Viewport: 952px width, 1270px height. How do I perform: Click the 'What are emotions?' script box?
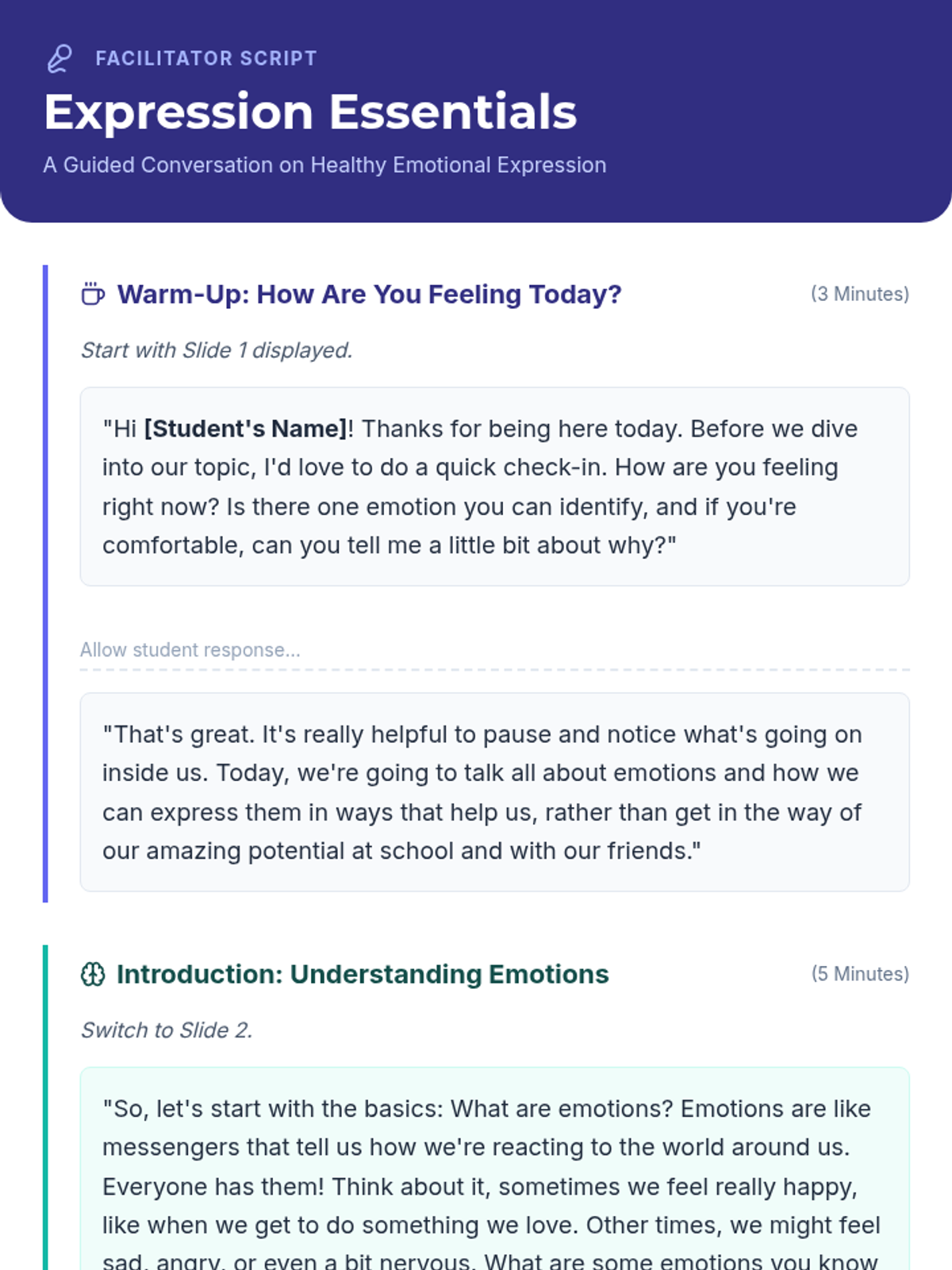click(x=494, y=1167)
